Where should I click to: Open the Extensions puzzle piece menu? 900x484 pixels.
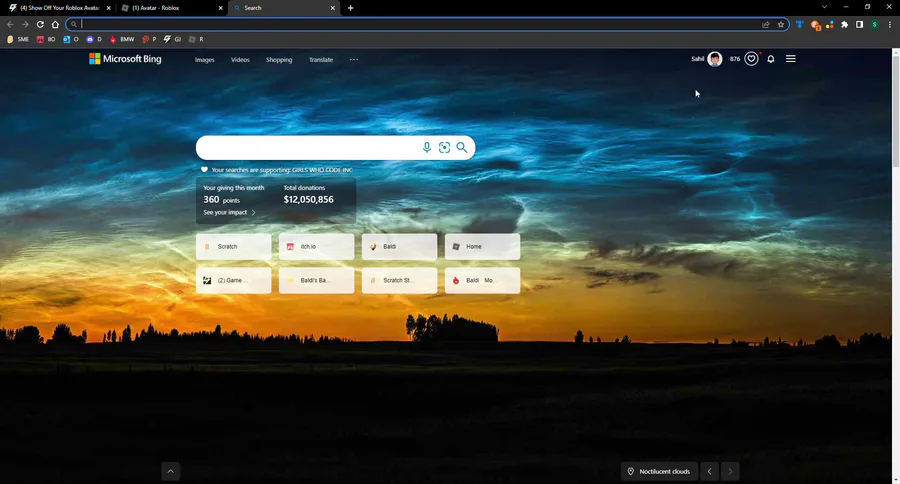tap(844, 25)
